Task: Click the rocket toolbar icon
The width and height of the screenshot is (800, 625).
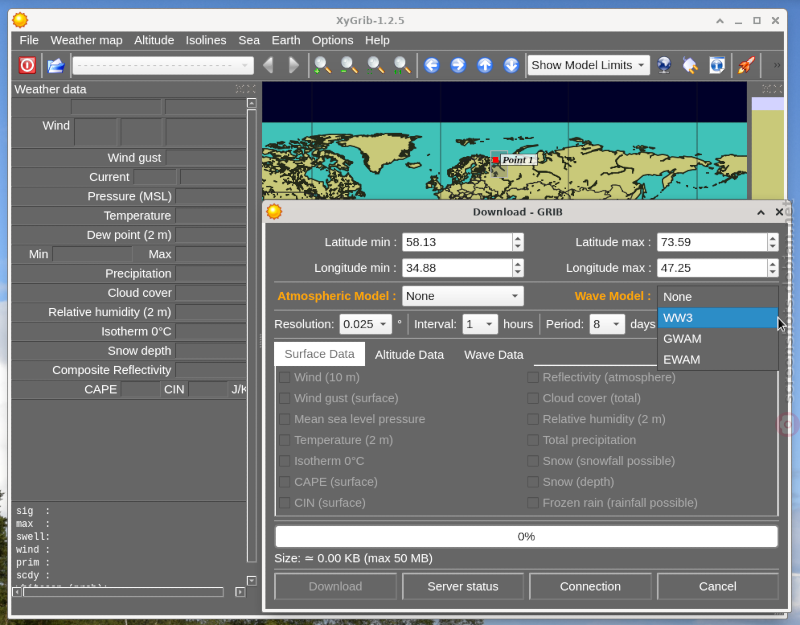Action: 746,65
